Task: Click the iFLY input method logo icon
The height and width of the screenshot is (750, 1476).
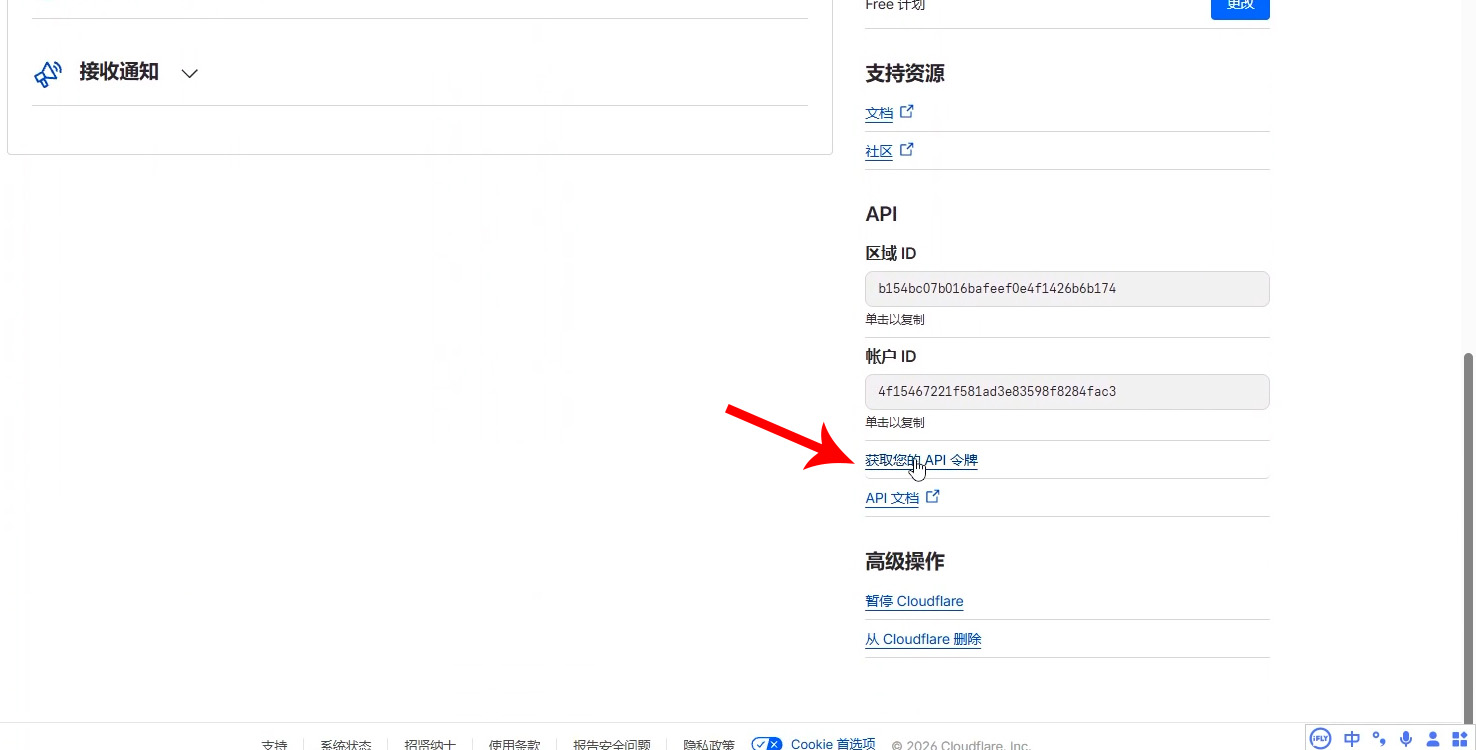Action: [x=1321, y=739]
